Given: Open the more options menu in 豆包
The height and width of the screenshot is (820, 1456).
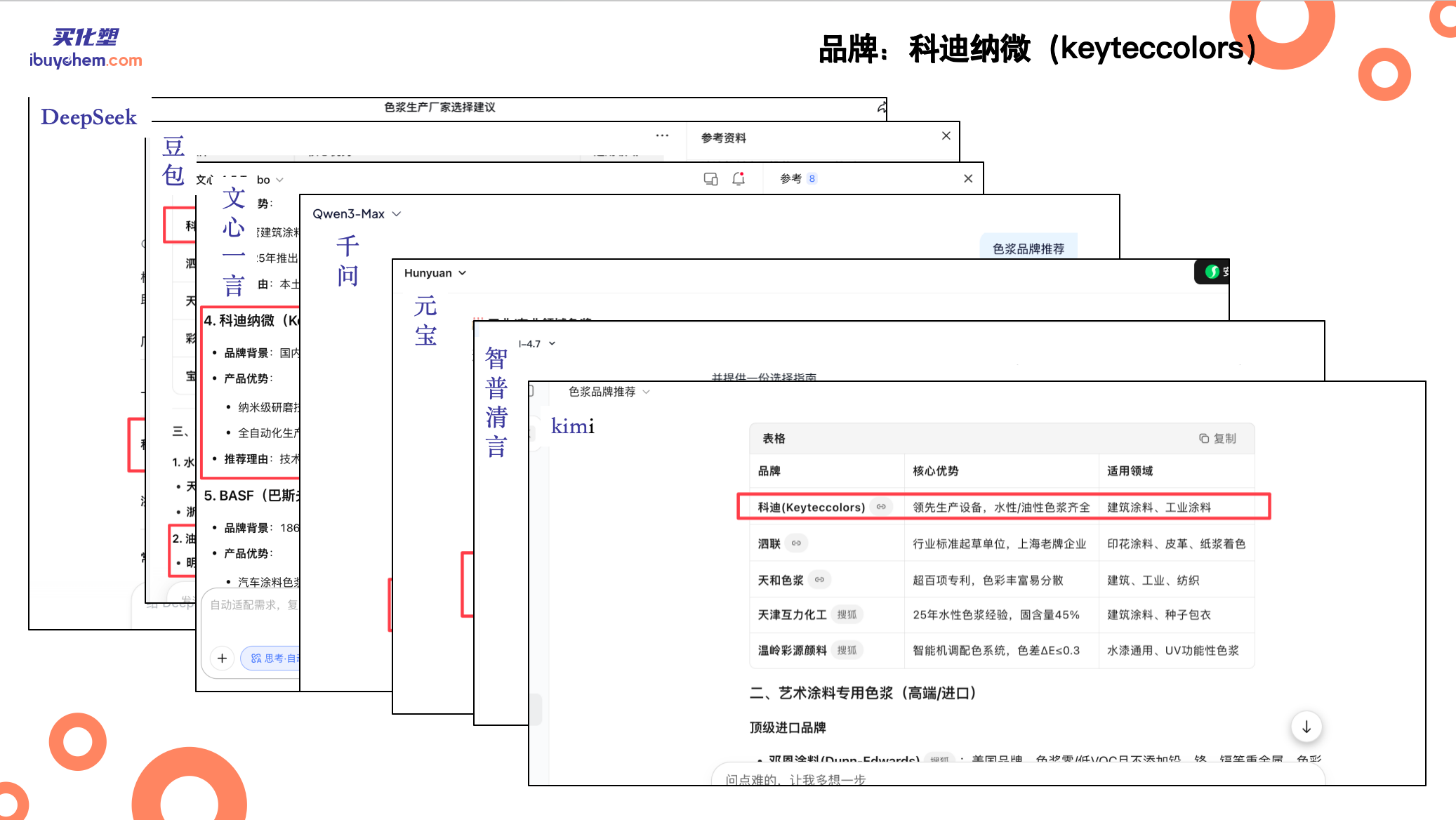Looking at the screenshot, I should pos(662,134).
